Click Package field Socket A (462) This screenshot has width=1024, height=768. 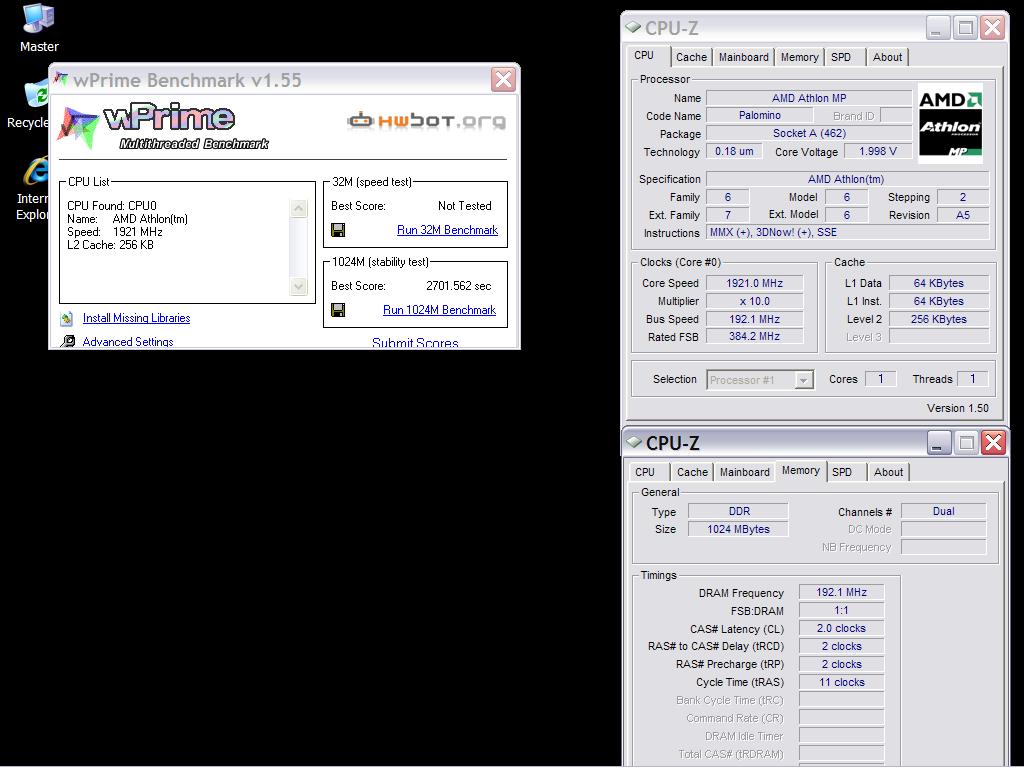click(808, 133)
